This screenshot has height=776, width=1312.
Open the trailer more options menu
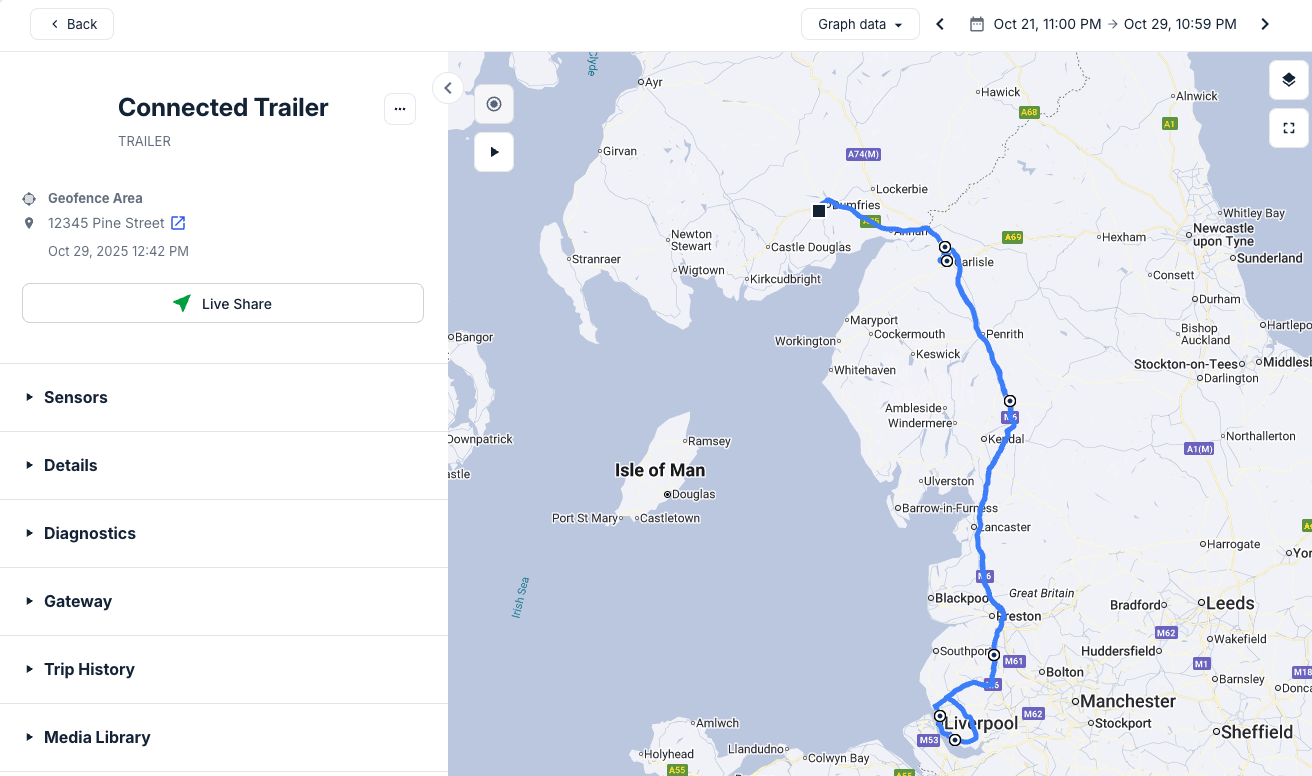click(x=400, y=109)
